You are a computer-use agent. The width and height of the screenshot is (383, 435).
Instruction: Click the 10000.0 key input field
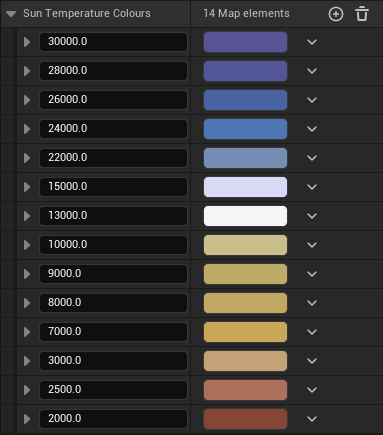coord(113,245)
